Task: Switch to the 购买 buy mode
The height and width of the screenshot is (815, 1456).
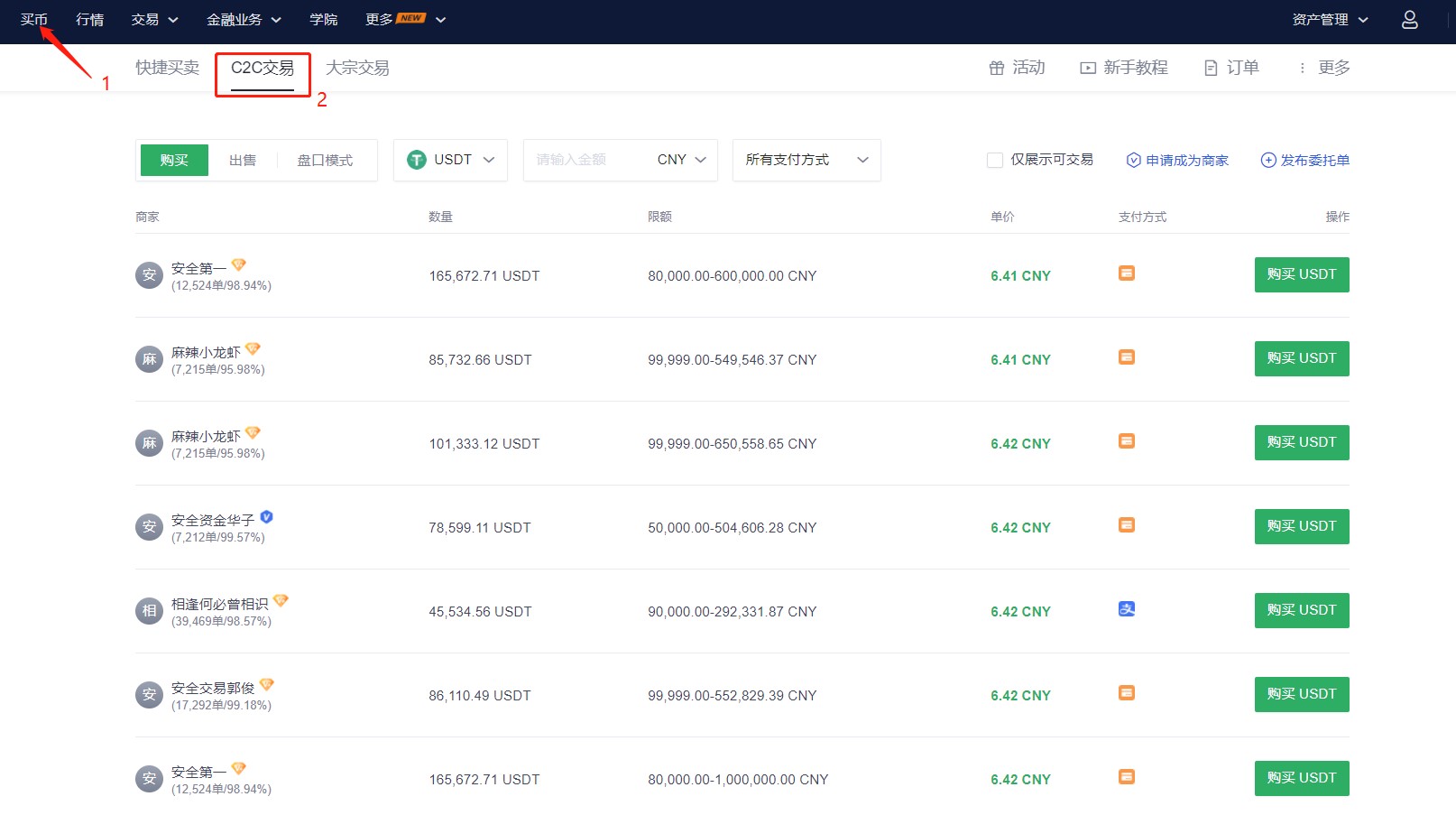Action: (174, 160)
